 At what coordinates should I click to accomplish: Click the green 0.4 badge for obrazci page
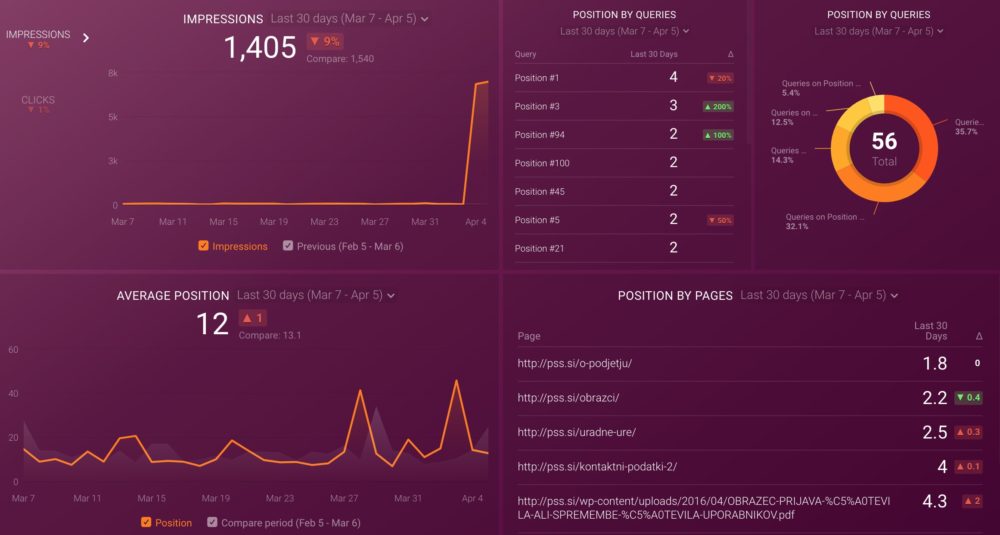point(970,398)
